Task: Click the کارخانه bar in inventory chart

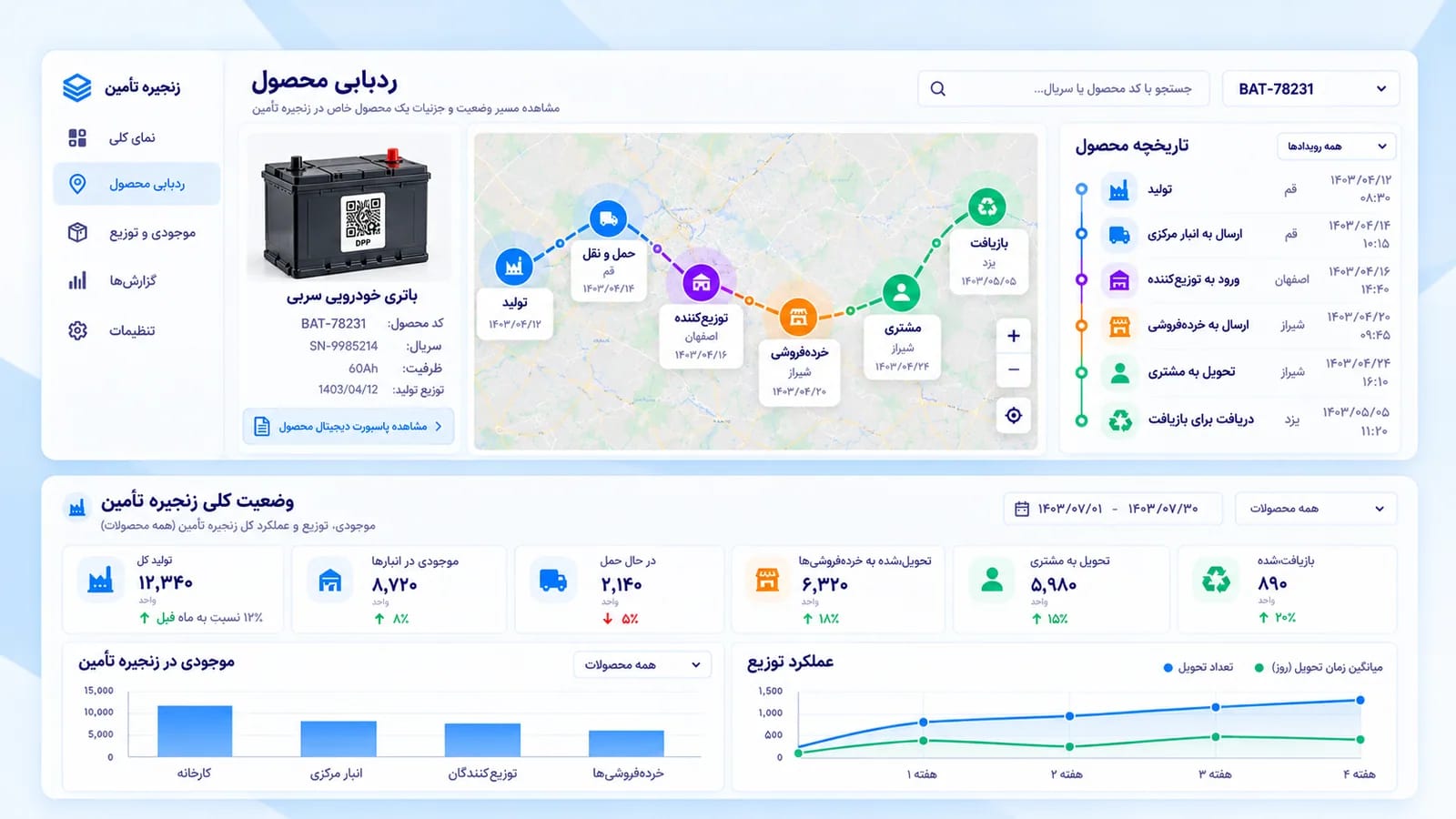Action: coord(195,731)
